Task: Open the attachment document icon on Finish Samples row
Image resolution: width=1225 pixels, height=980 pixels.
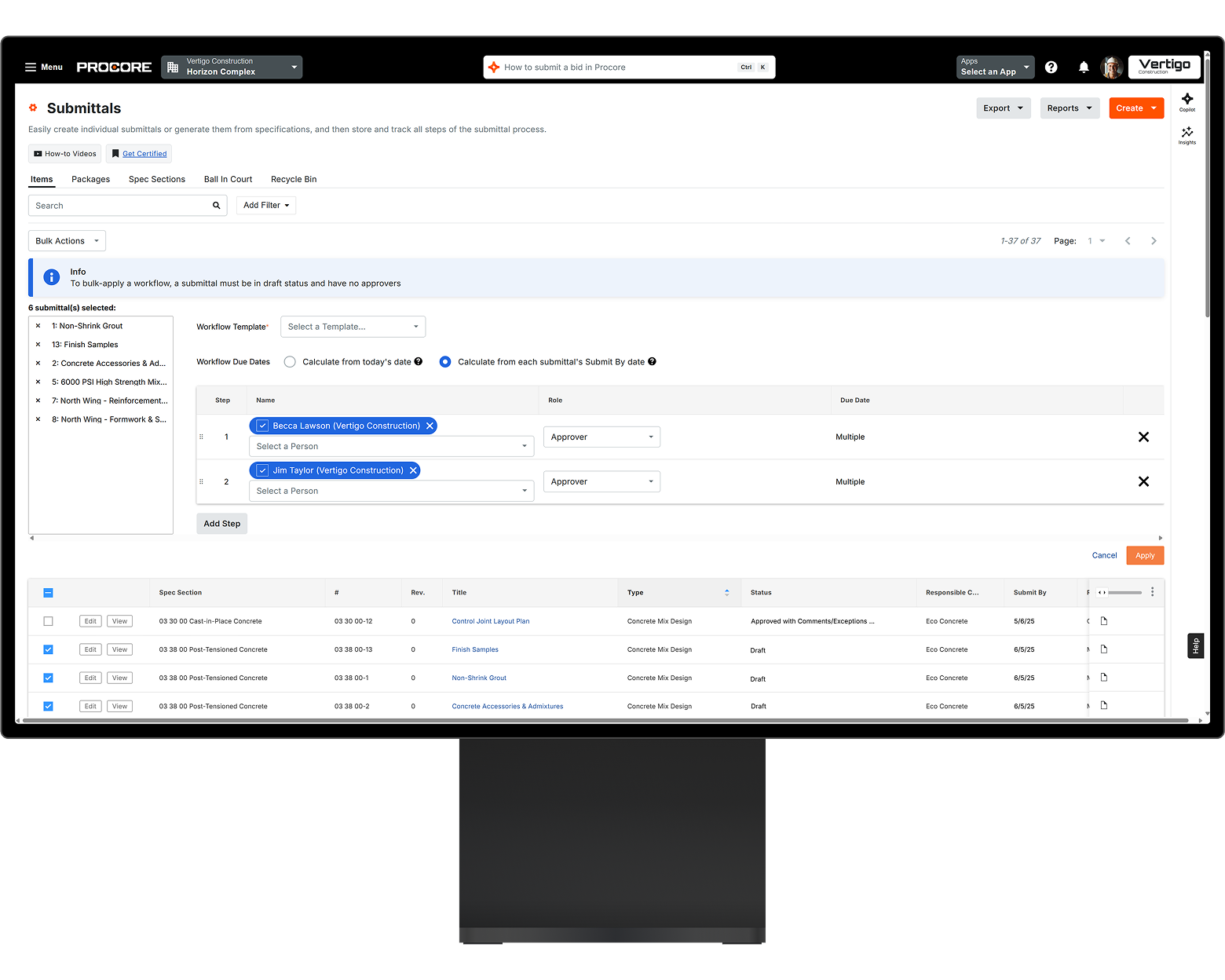Action: 1103,648
